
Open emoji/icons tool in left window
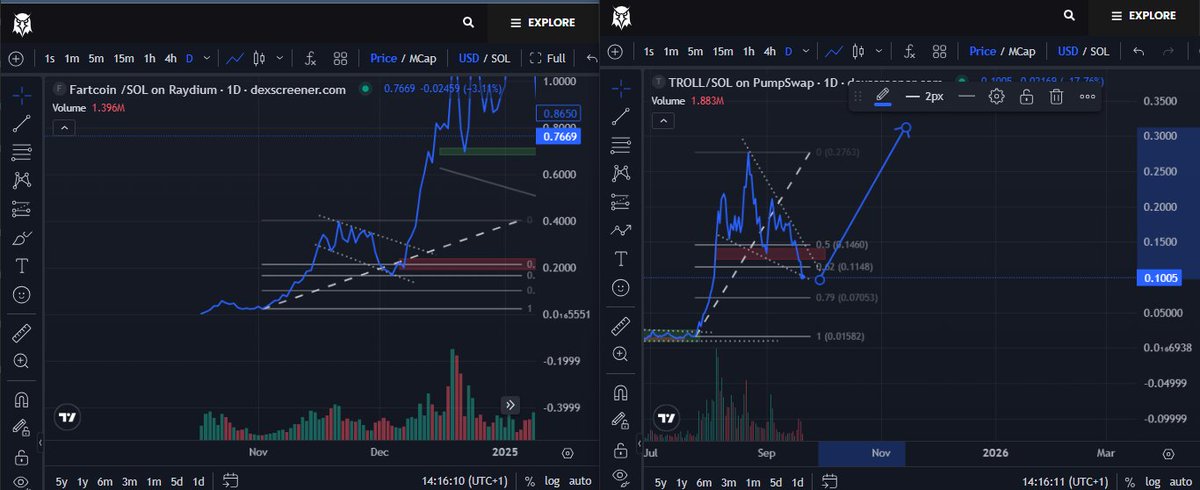tap(21, 296)
